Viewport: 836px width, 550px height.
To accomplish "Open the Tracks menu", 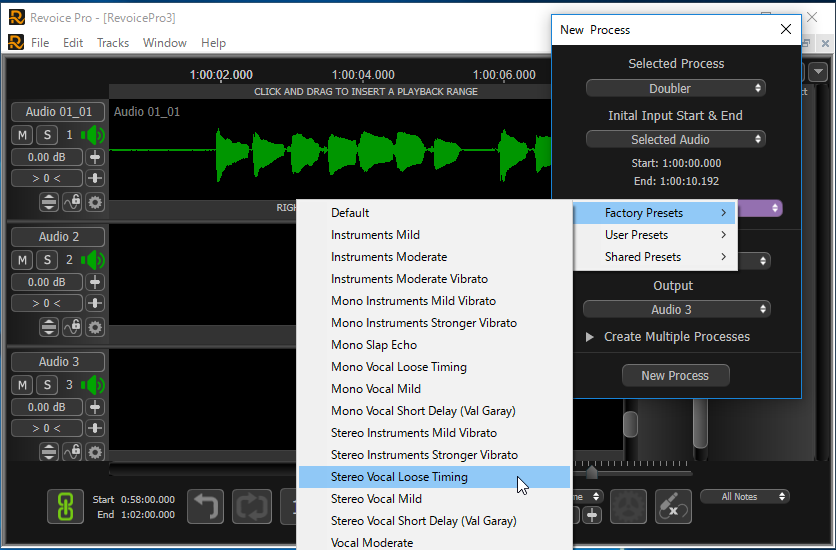I will [x=112, y=43].
